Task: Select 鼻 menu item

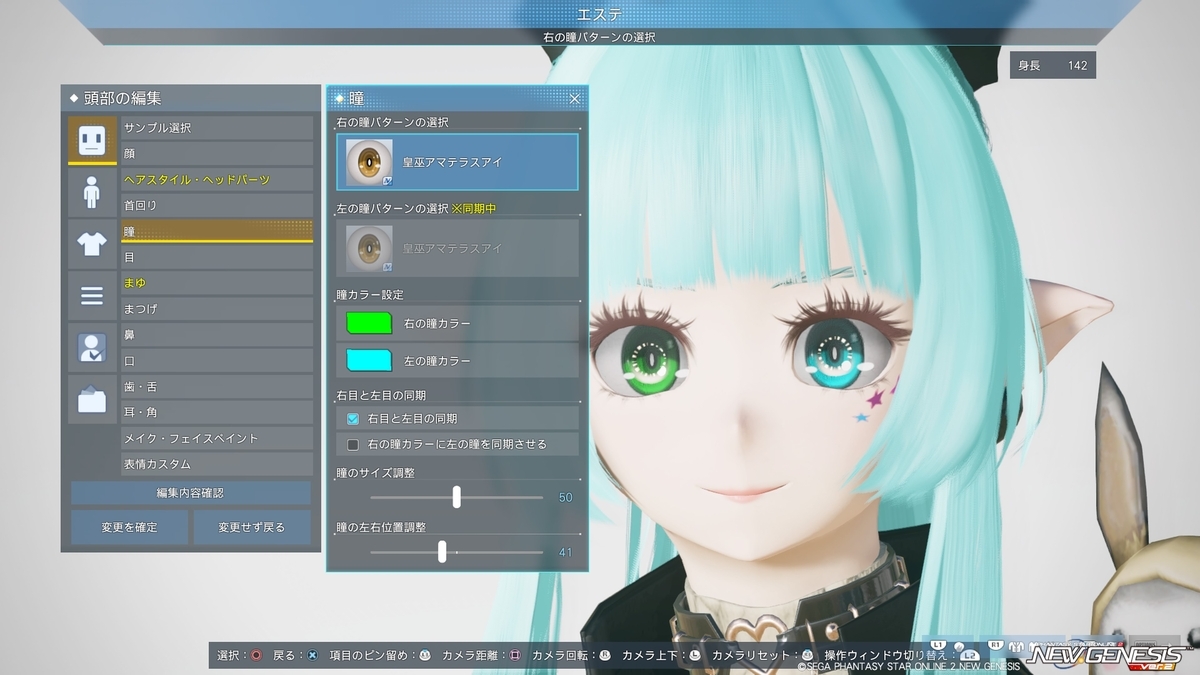Action: pos(217,335)
